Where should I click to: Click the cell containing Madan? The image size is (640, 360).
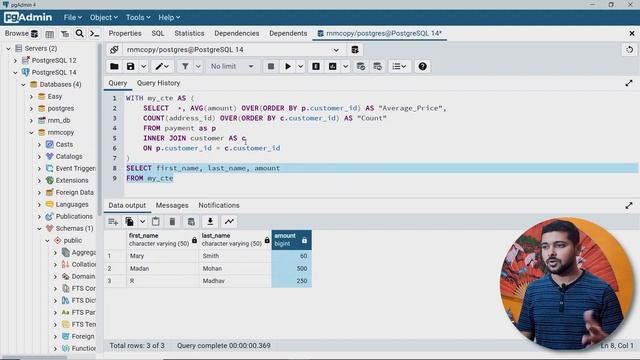click(x=162, y=269)
